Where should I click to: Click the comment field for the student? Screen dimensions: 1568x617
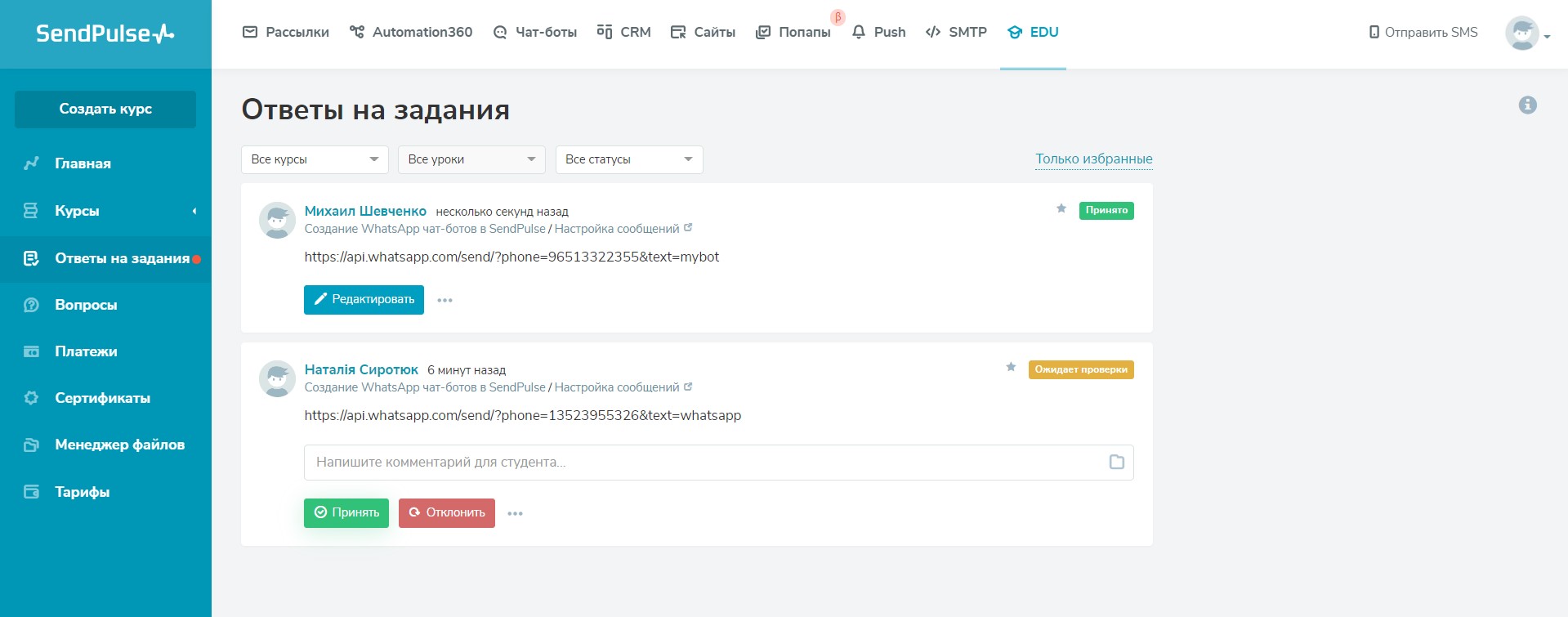[x=718, y=463]
